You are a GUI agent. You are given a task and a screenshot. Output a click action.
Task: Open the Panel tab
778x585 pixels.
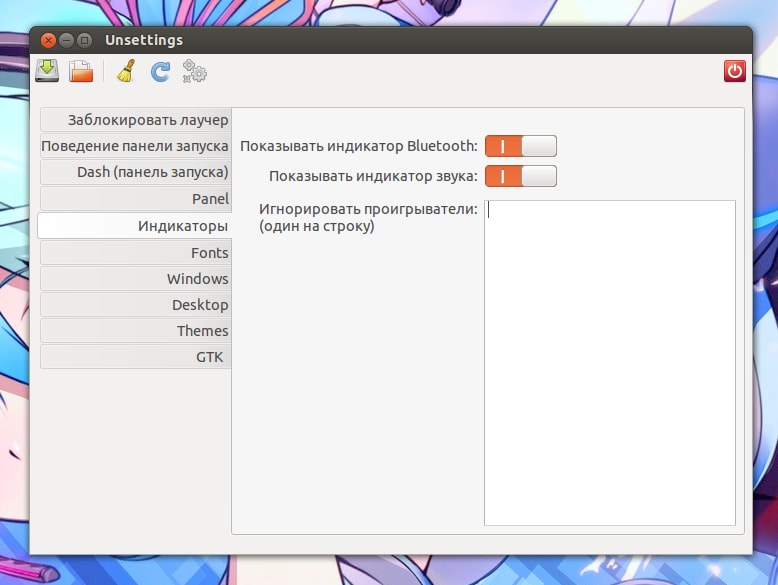(135, 198)
